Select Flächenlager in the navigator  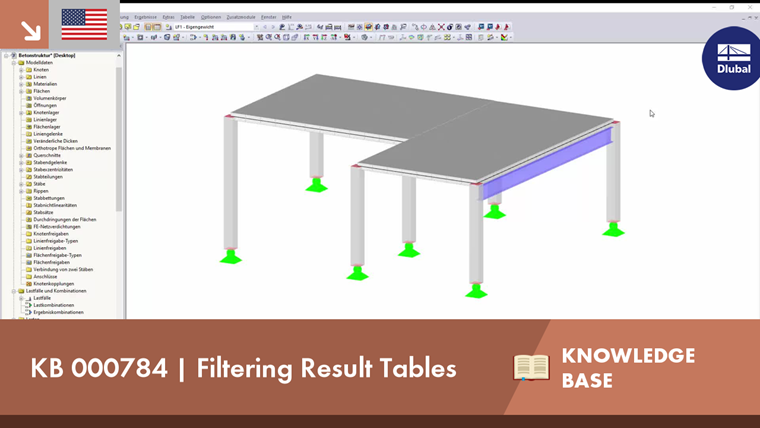tap(47, 127)
